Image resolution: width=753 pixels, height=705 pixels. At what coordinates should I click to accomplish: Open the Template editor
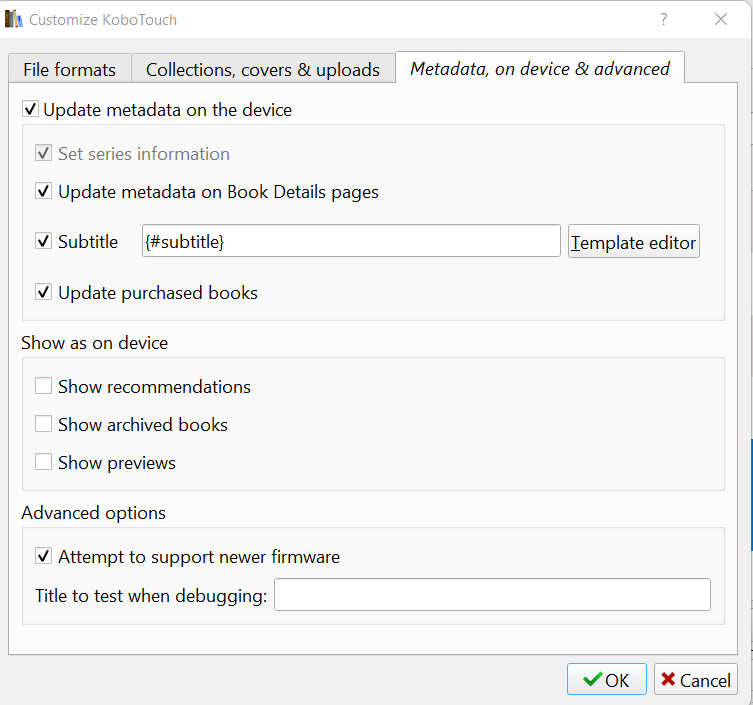(633, 241)
